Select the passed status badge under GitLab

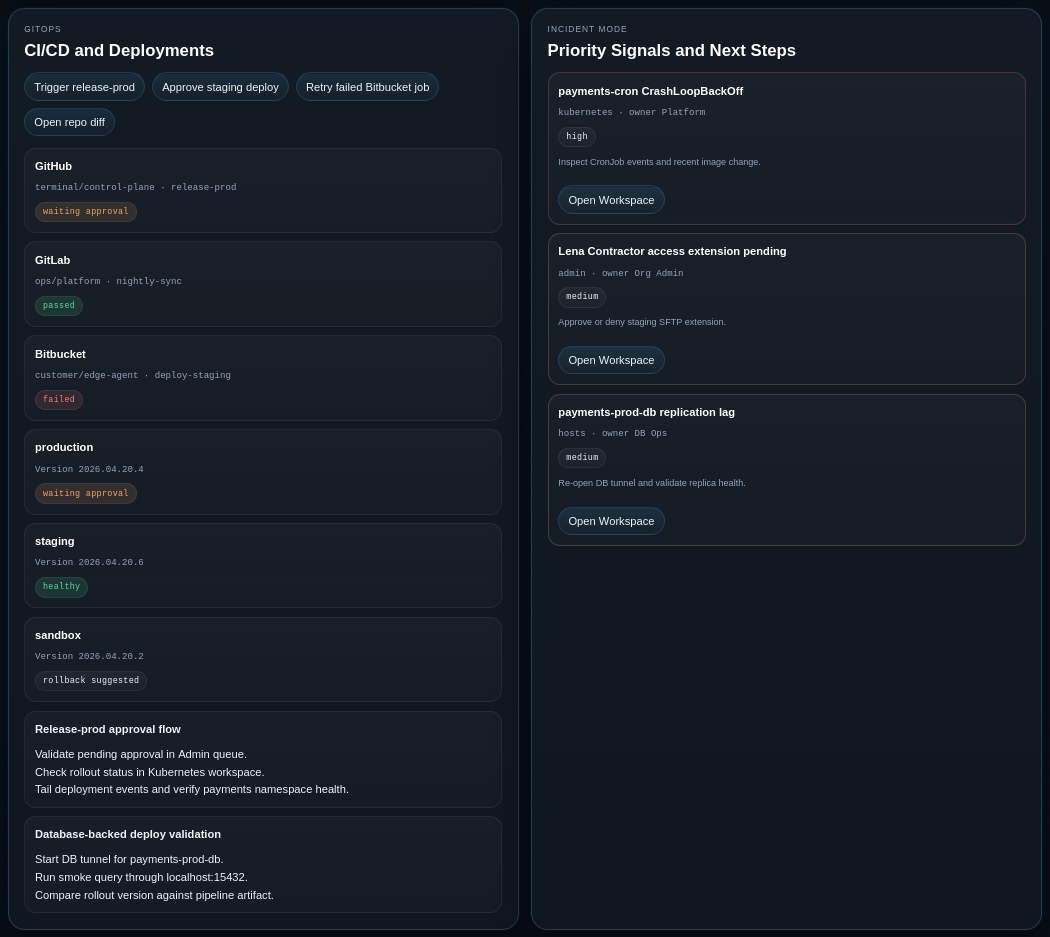point(58,305)
